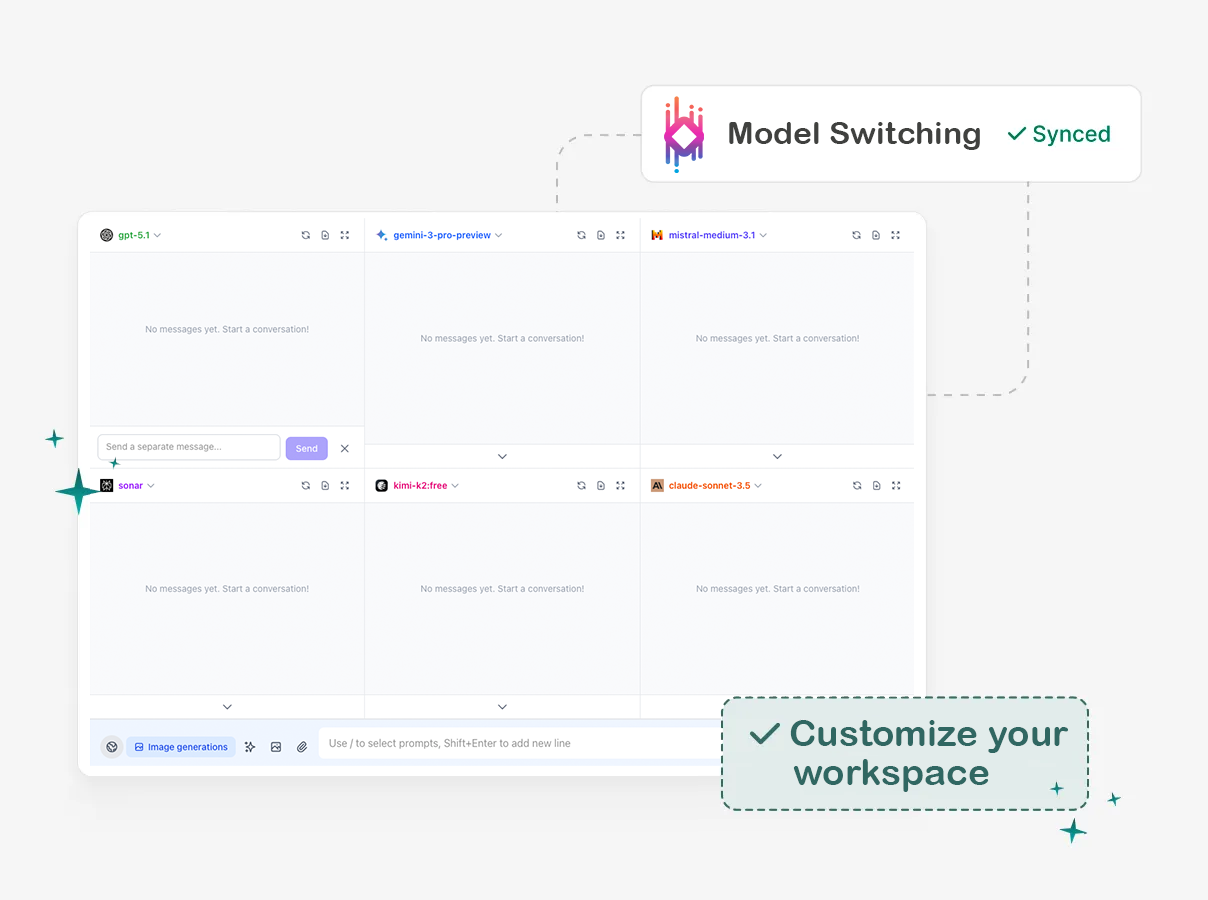Screen dimensions: 1208x900
Task: Open the kimi-k2:free fullscreen view
Action: (620, 485)
